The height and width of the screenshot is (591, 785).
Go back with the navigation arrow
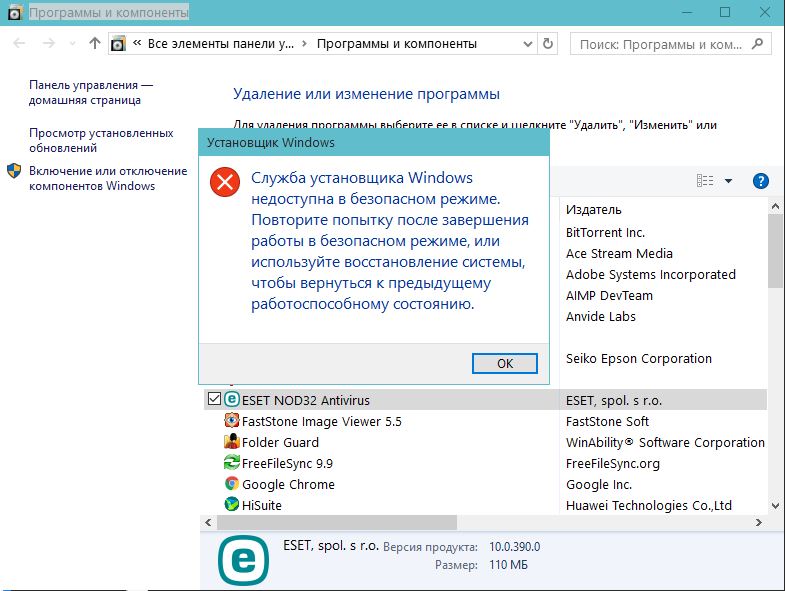[x=20, y=44]
